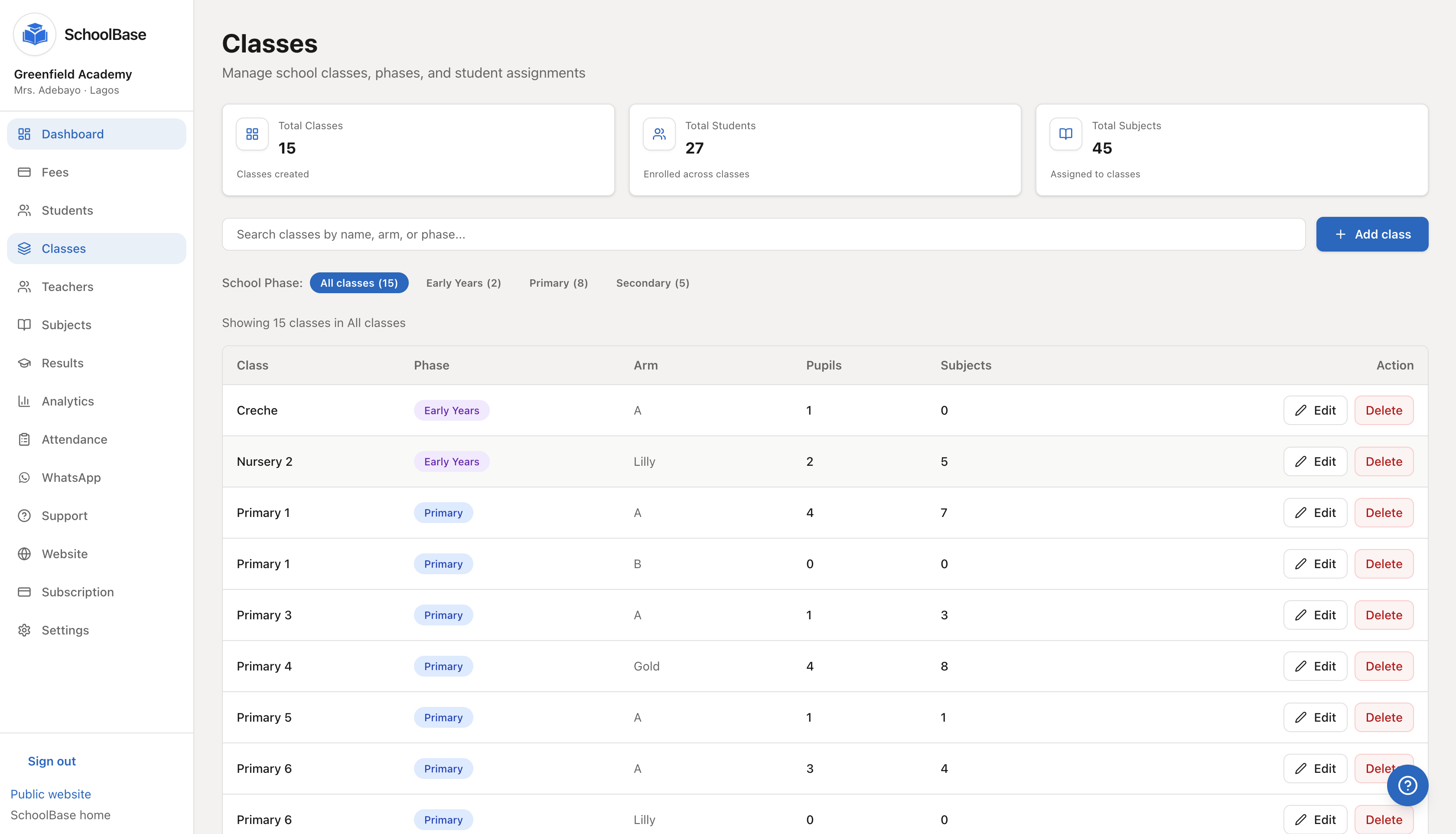Open the Results section

click(x=97, y=363)
